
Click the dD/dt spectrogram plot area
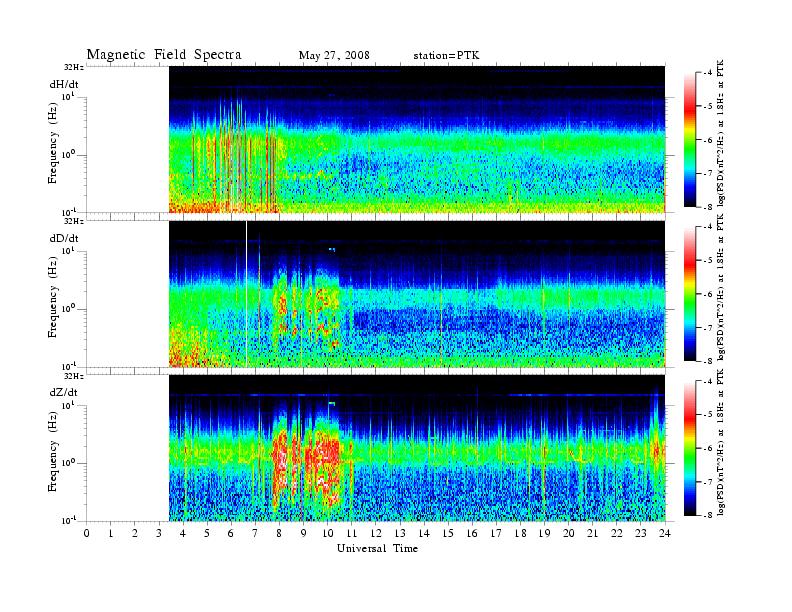[417, 293]
